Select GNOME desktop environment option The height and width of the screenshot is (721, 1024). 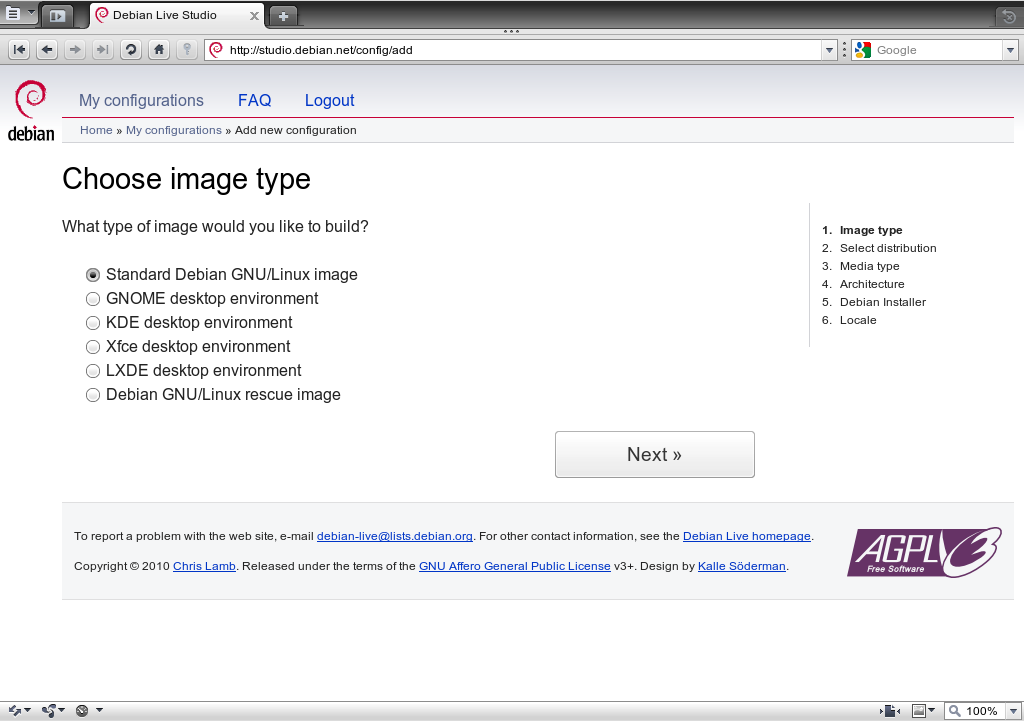(93, 299)
